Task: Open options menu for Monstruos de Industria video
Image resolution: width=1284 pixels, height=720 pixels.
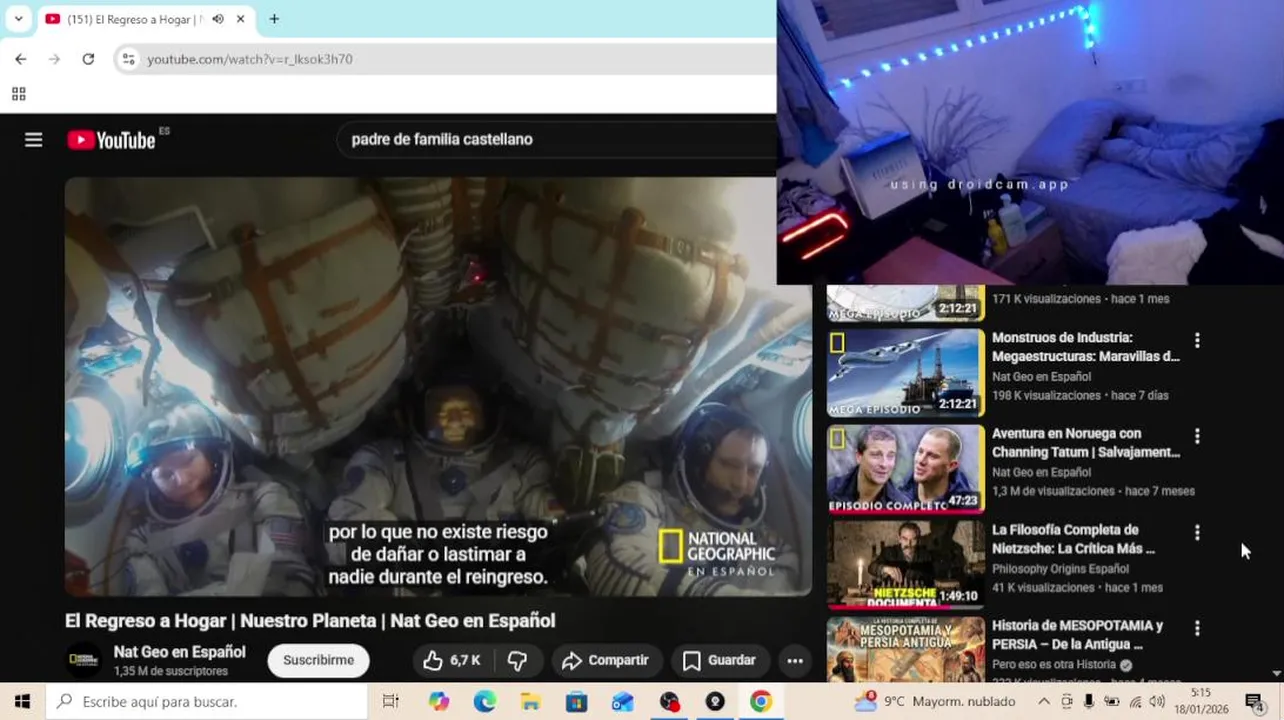Action: [x=1197, y=340]
